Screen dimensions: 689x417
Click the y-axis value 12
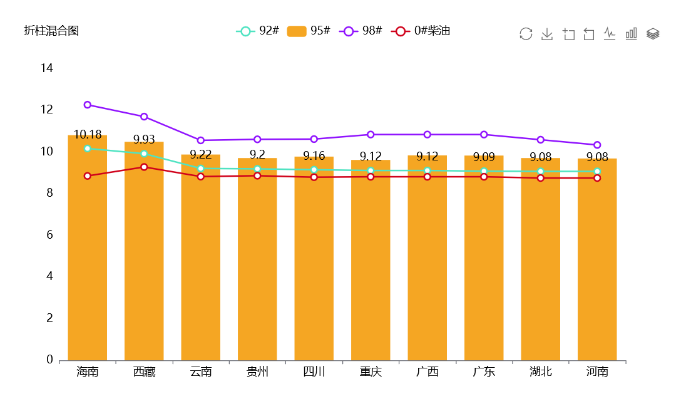(x=47, y=109)
